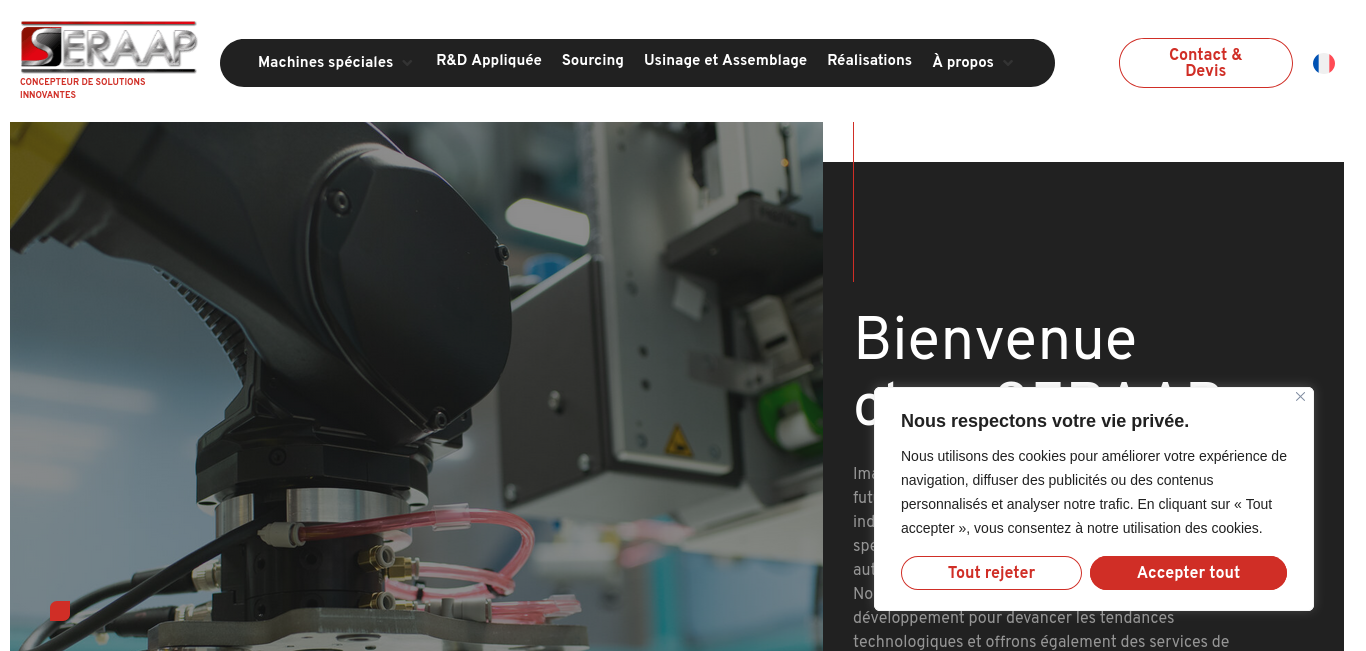Click the small red square on the robot image

click(60, 611)
